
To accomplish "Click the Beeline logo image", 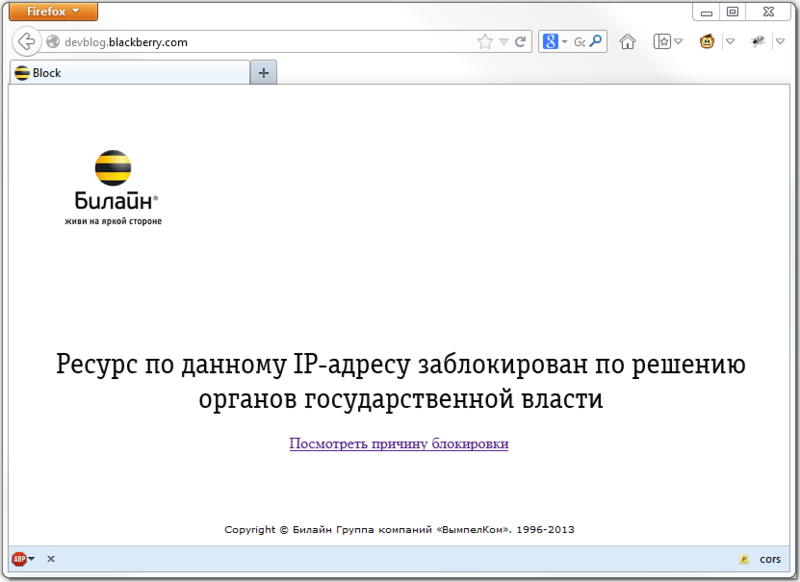I will tap(113, 188).
